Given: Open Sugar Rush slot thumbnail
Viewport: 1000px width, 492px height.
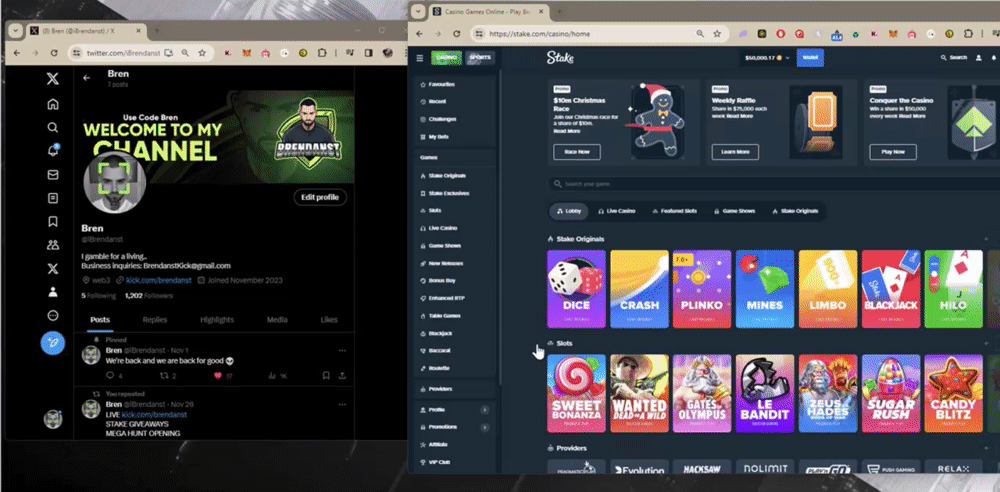Looking at the screenshot, I should pyautogui.click(x=891, y=394).
